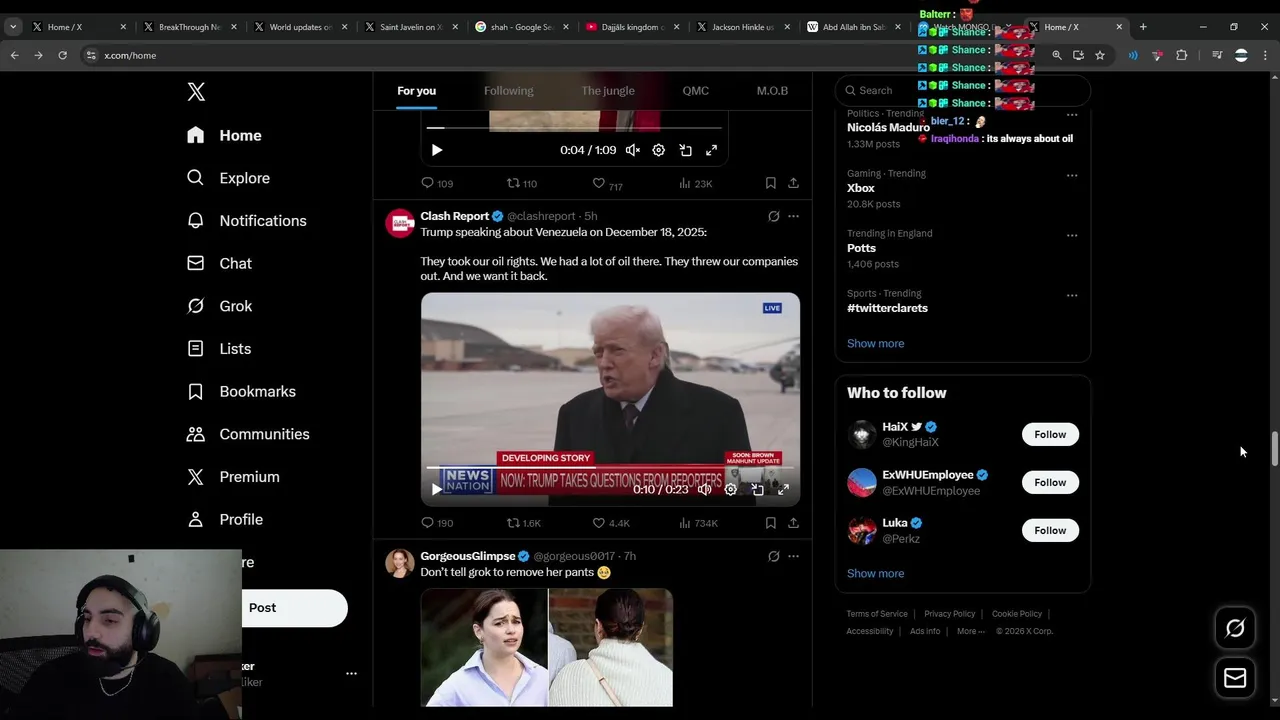Screen dimensions: 1280x720
Task: Show more who to follow
Action: tap(875, 573)
